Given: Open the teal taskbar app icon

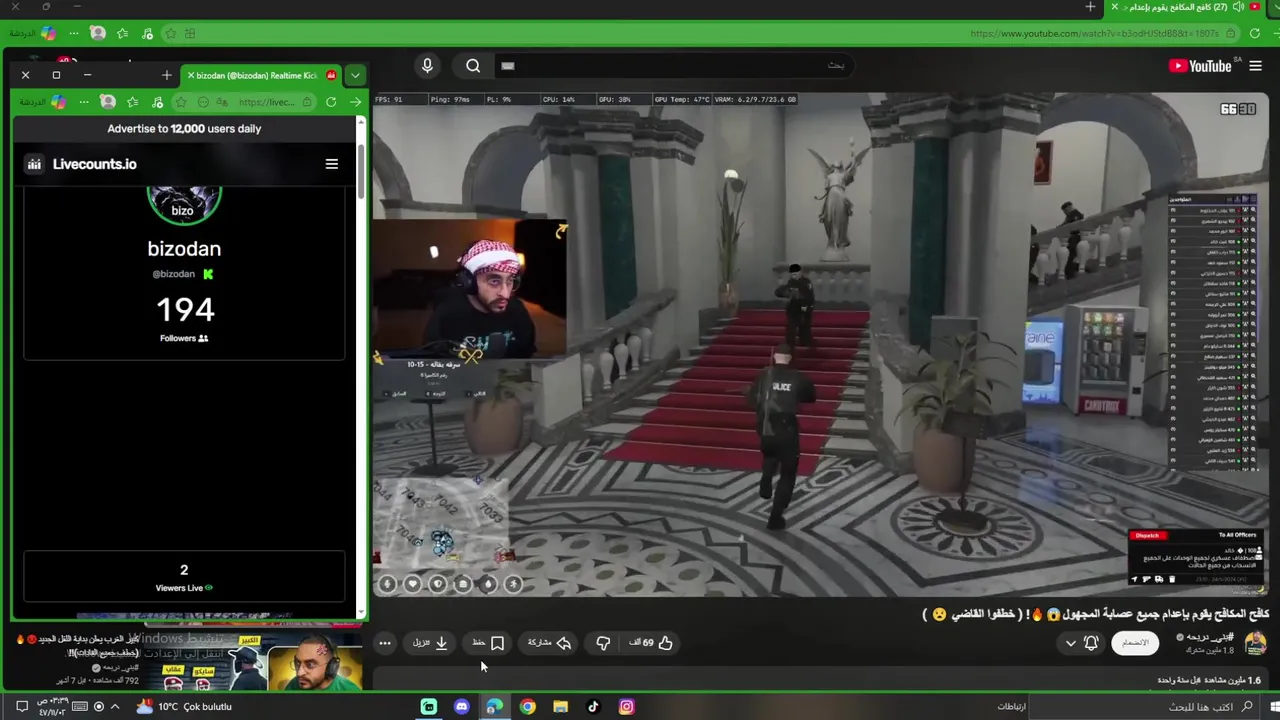Looking at the screenshot, I should (x=429, y=707).
